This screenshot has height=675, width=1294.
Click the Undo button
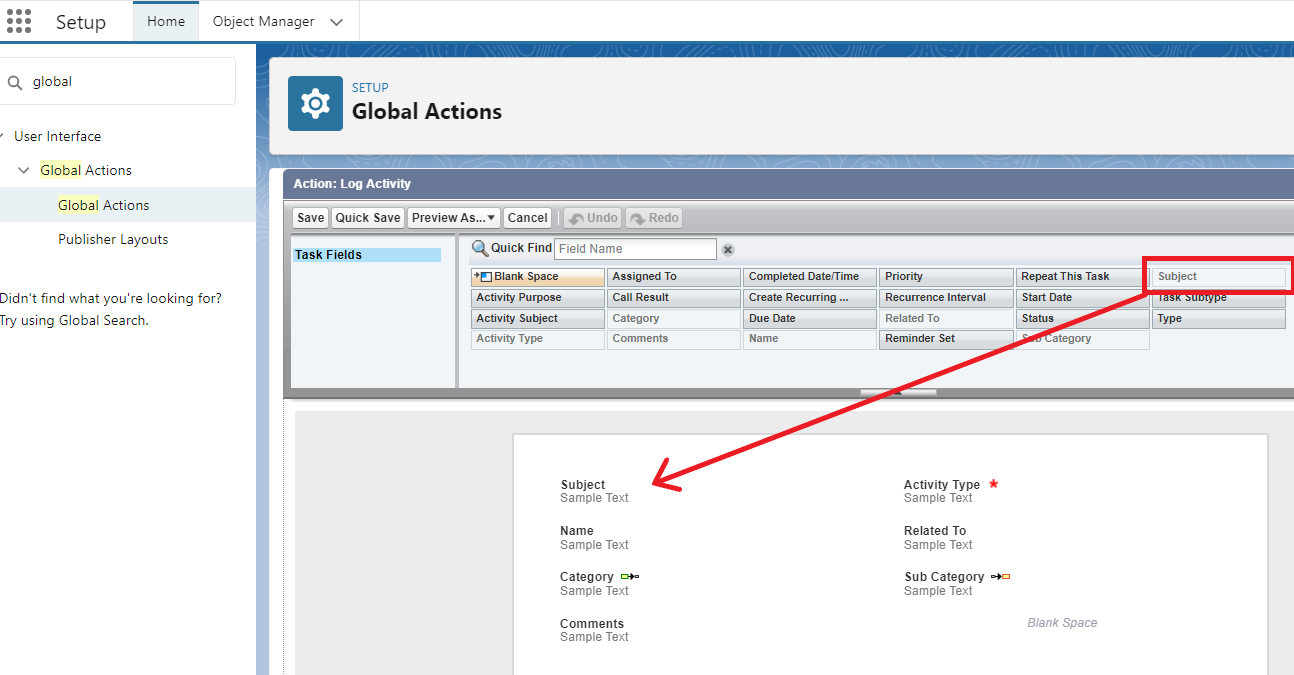click(x=593, y=218)
